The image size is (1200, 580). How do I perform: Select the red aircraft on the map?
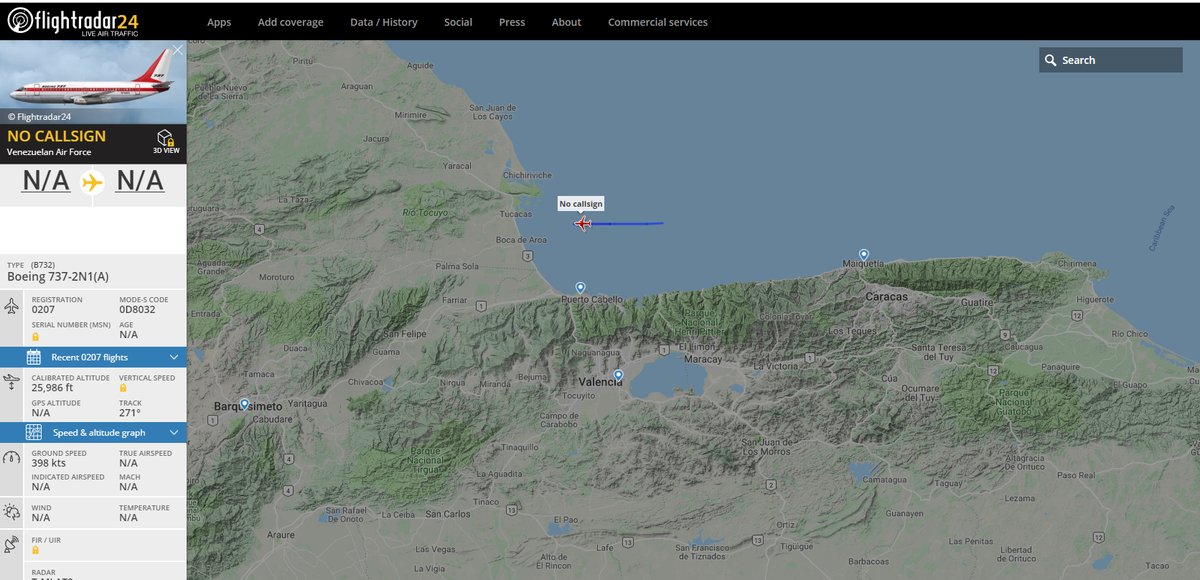(x=583, y=223)
